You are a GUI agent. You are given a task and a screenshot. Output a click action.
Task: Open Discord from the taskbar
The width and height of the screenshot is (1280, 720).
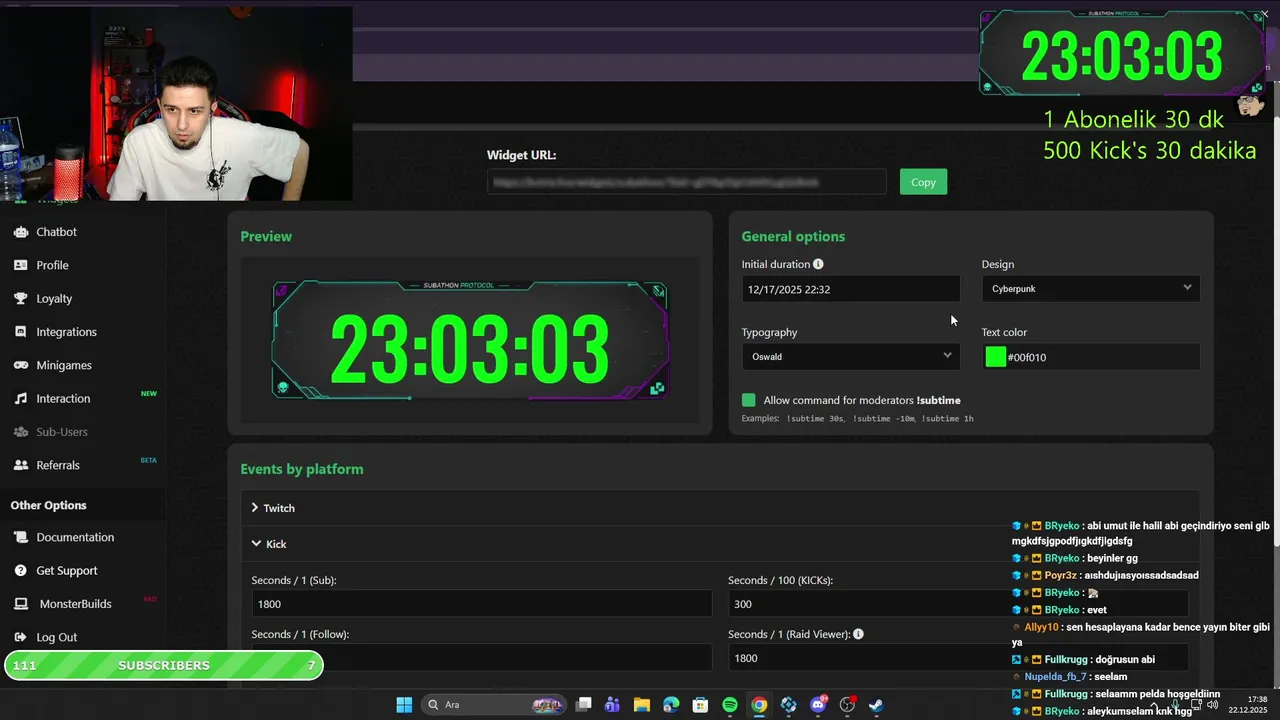point(819,705)
